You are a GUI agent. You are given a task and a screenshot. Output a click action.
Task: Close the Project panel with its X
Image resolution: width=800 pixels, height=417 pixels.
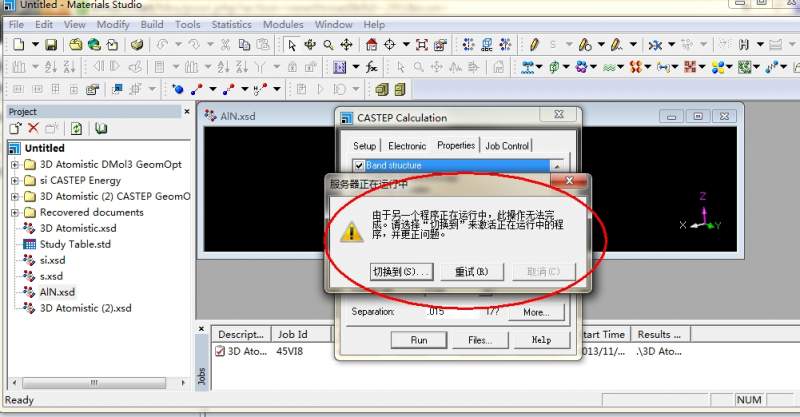coord(187,111)
